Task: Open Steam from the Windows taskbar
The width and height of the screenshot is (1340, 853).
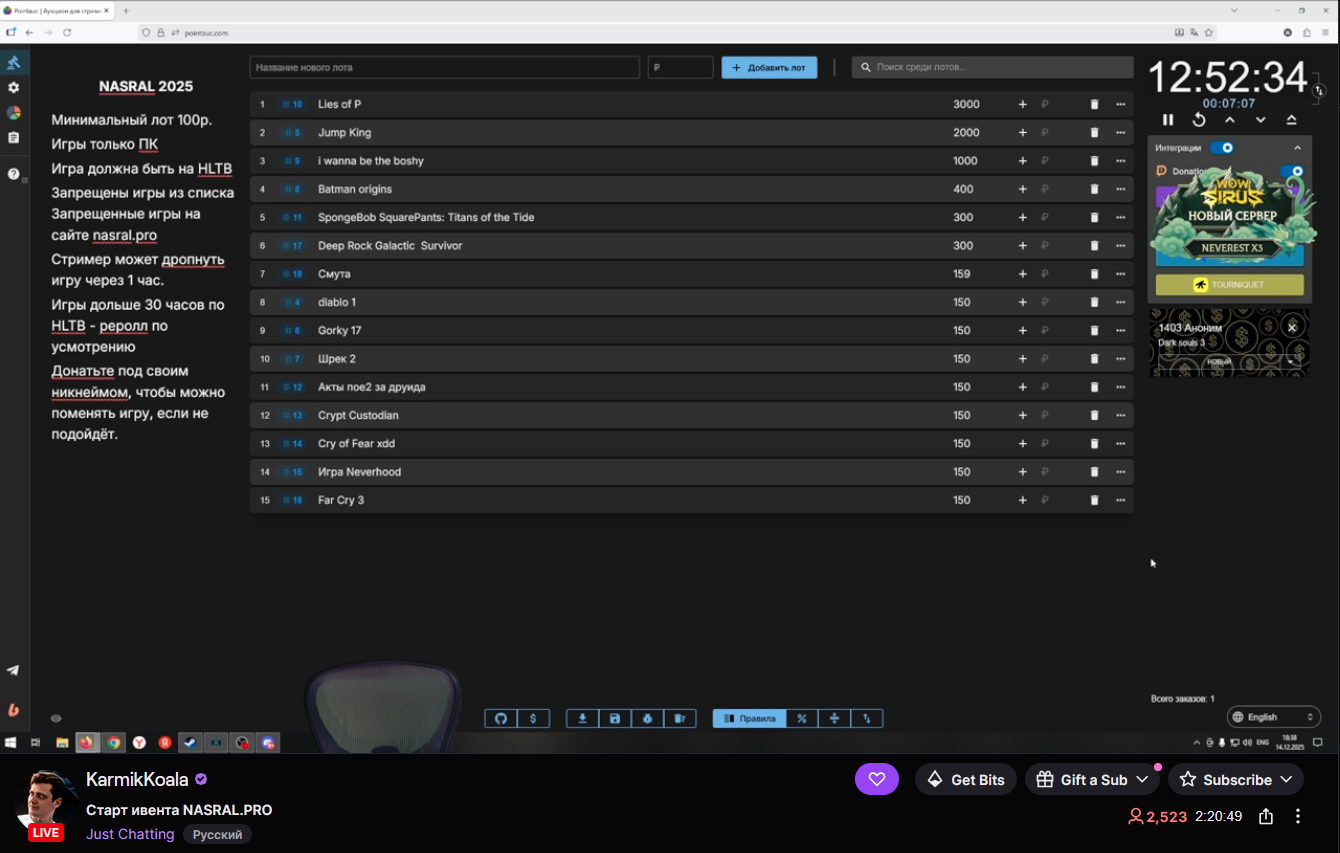Action: (x=189, y=743)
